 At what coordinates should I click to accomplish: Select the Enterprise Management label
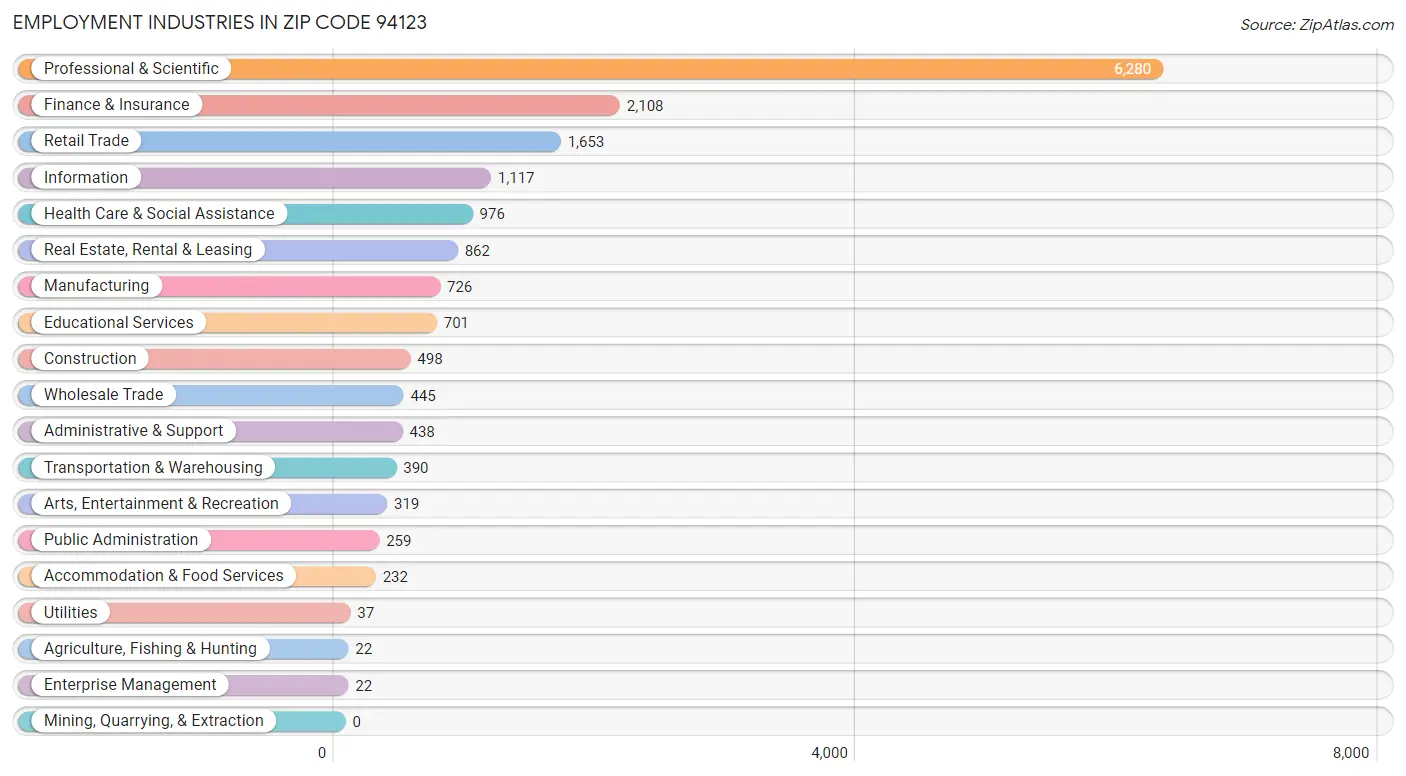(x=130, y=685)
